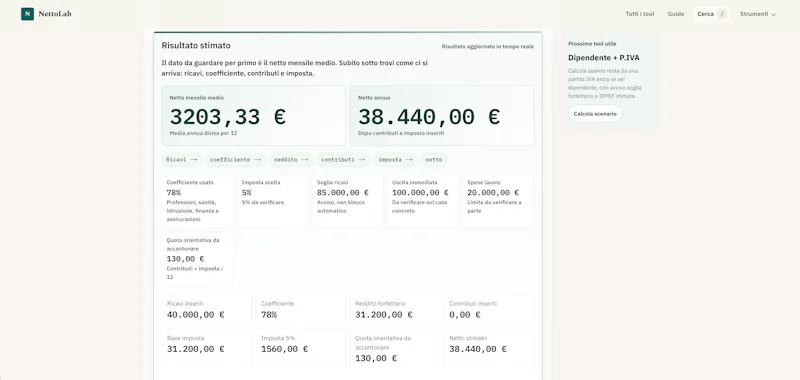Click the Coefficiente usato 78% card

coord(197,200)
